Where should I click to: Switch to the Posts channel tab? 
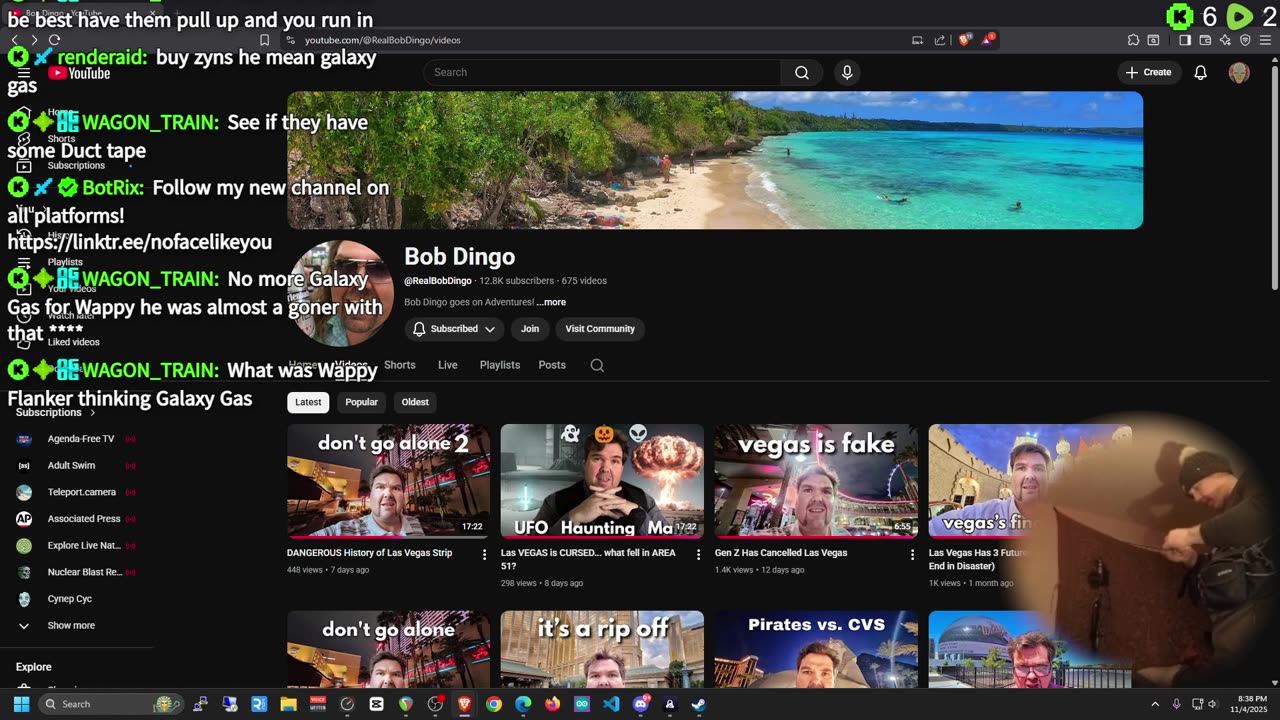[552, 365]
